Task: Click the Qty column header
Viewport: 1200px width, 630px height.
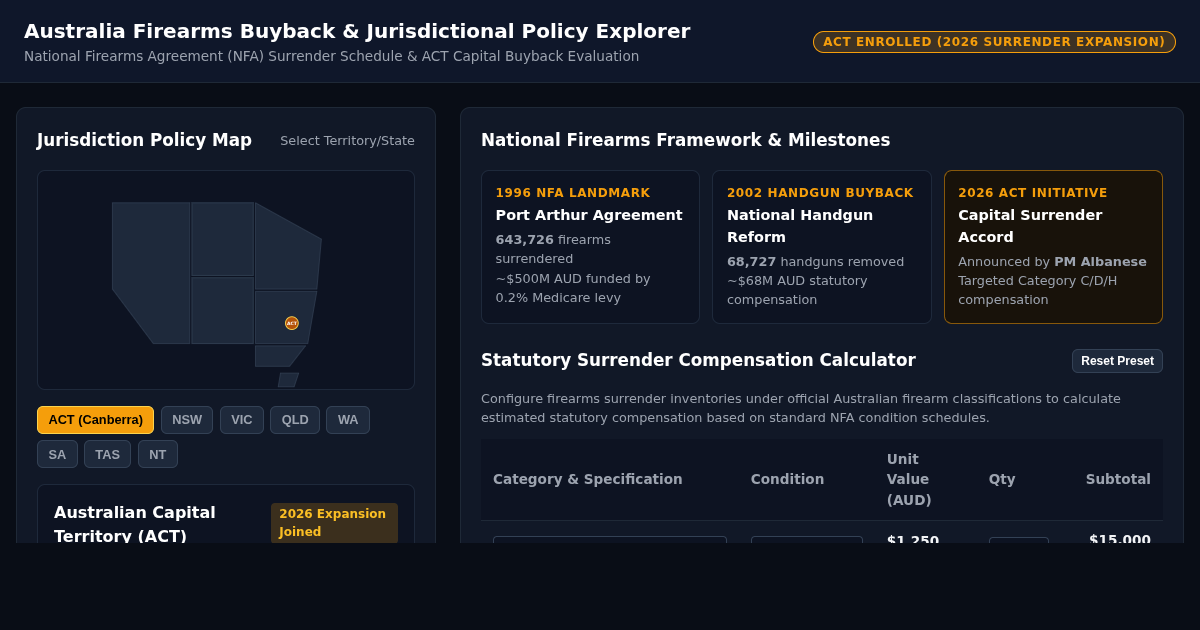Action: [1002, 479]
